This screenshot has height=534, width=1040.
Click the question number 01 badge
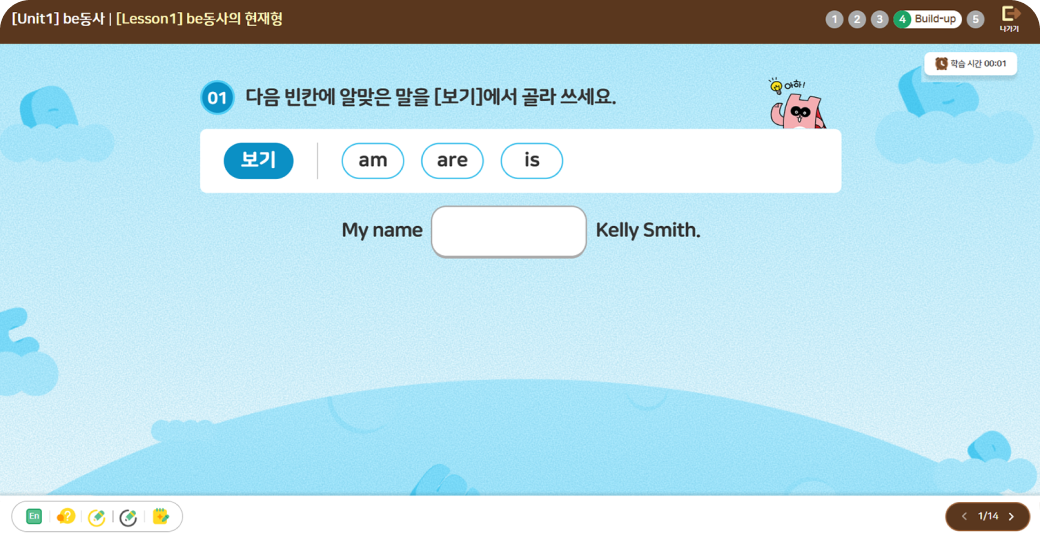tap(217, 98)
